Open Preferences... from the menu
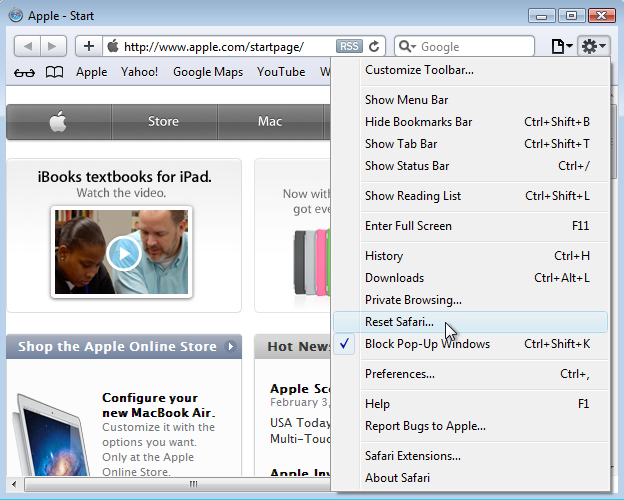Screen dimensions: 624x500 point(470,374)
